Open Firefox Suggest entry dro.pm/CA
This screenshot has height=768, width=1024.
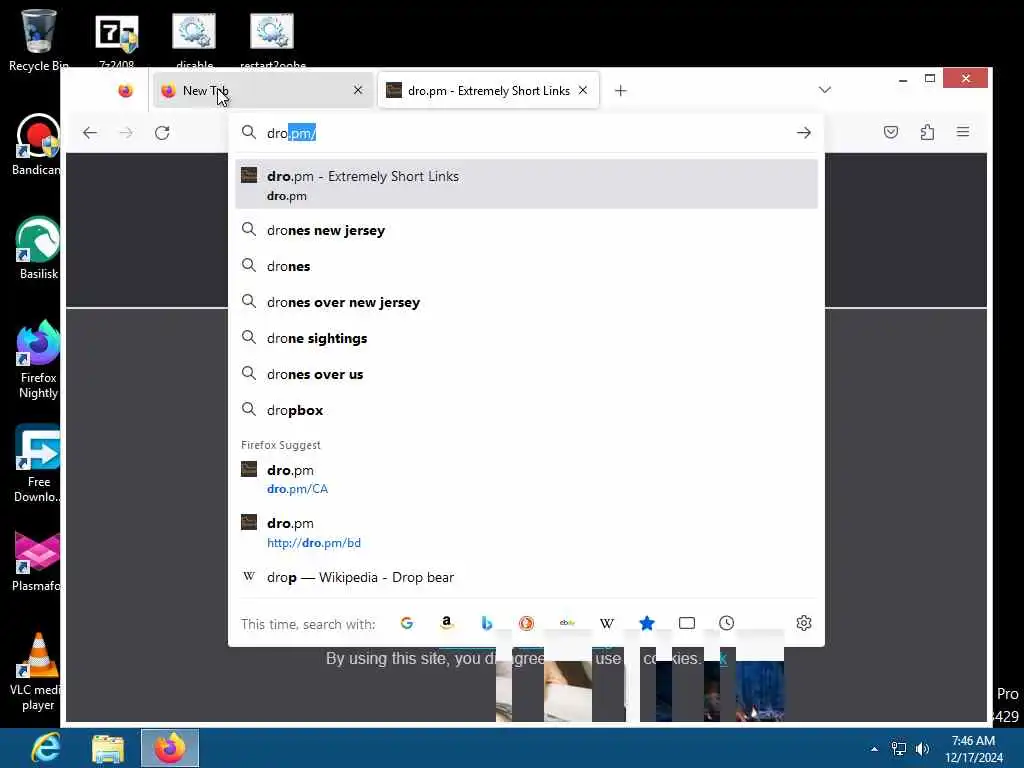coord(526,479)
